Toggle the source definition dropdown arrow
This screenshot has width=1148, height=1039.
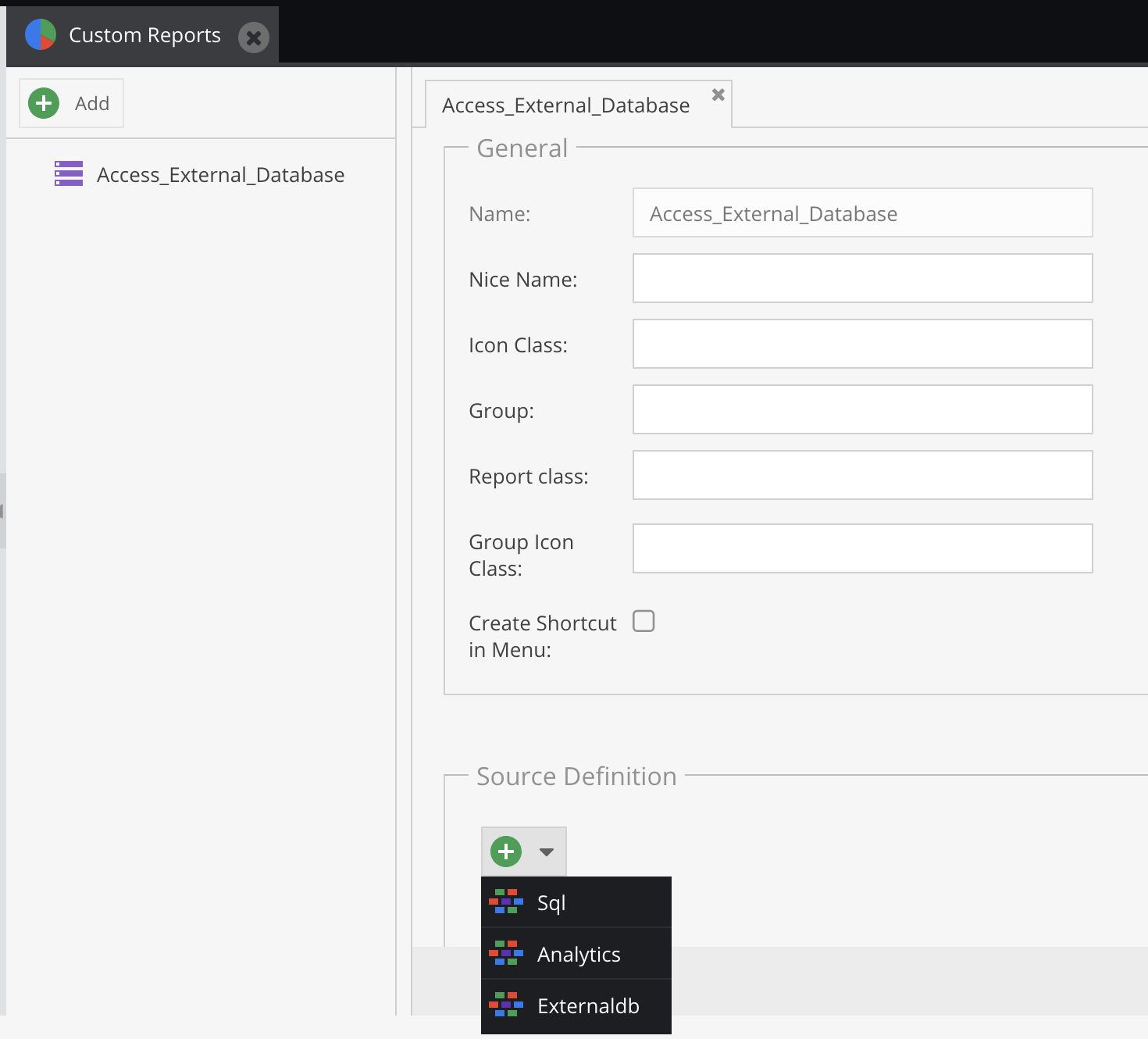pos(547,852)
